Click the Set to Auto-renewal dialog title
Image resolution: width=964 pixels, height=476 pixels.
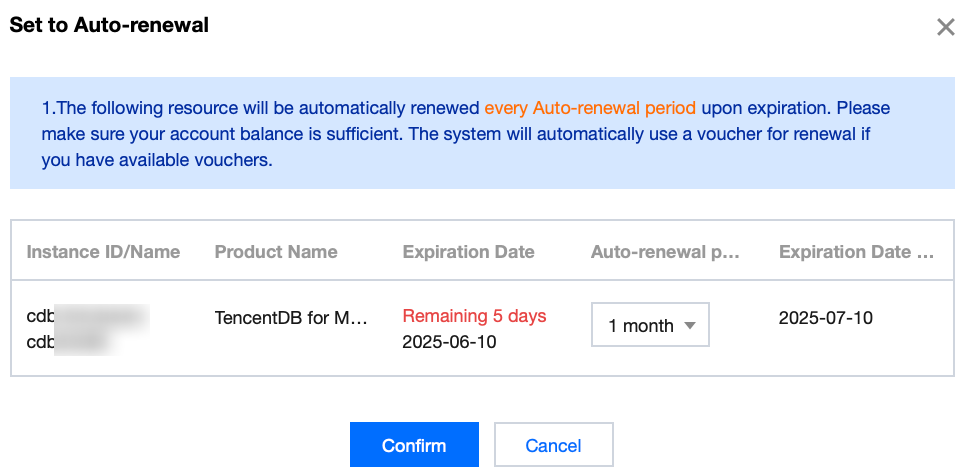pyautogui.click(x=109, y=26)
